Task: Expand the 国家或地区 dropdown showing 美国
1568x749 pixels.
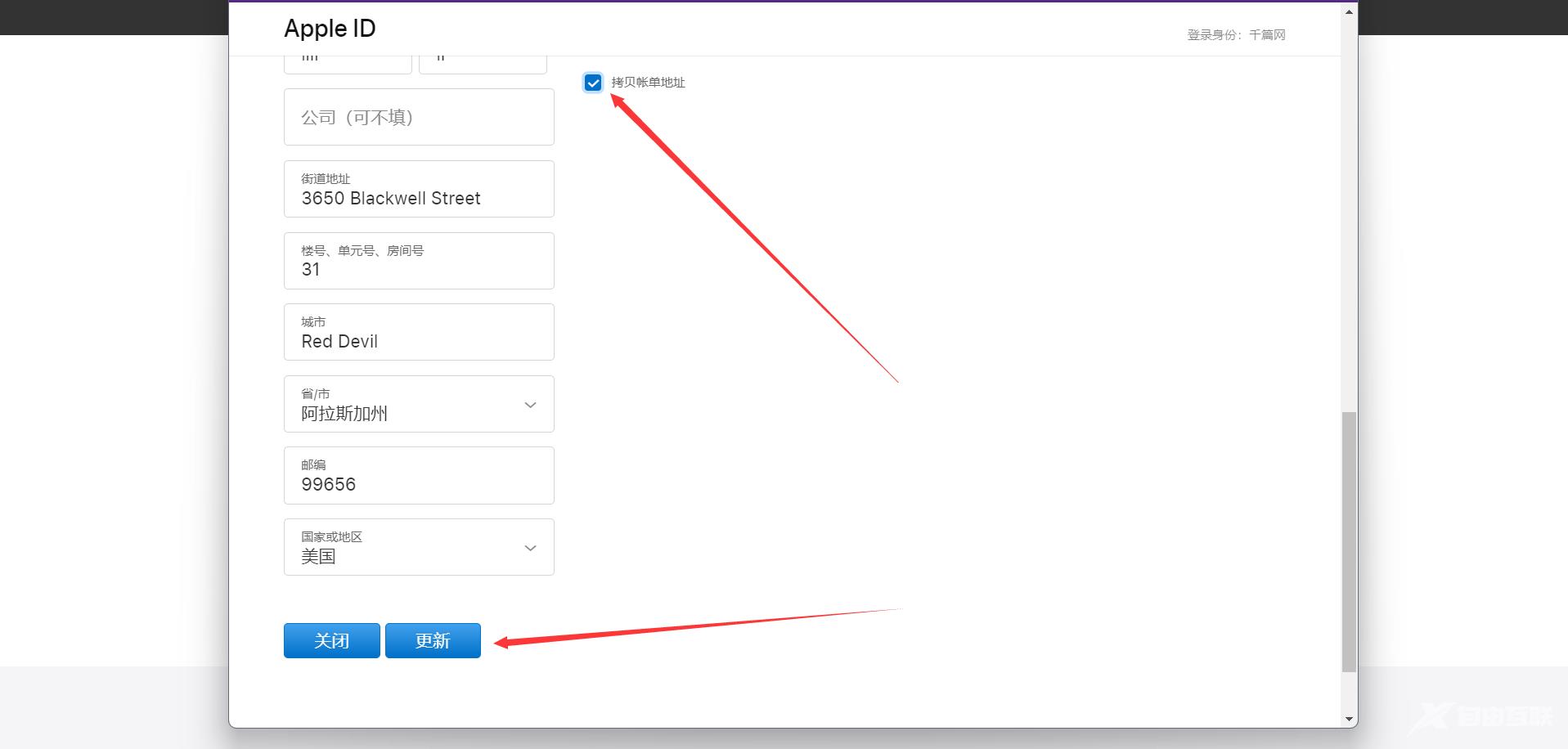Action: [419, 547]
